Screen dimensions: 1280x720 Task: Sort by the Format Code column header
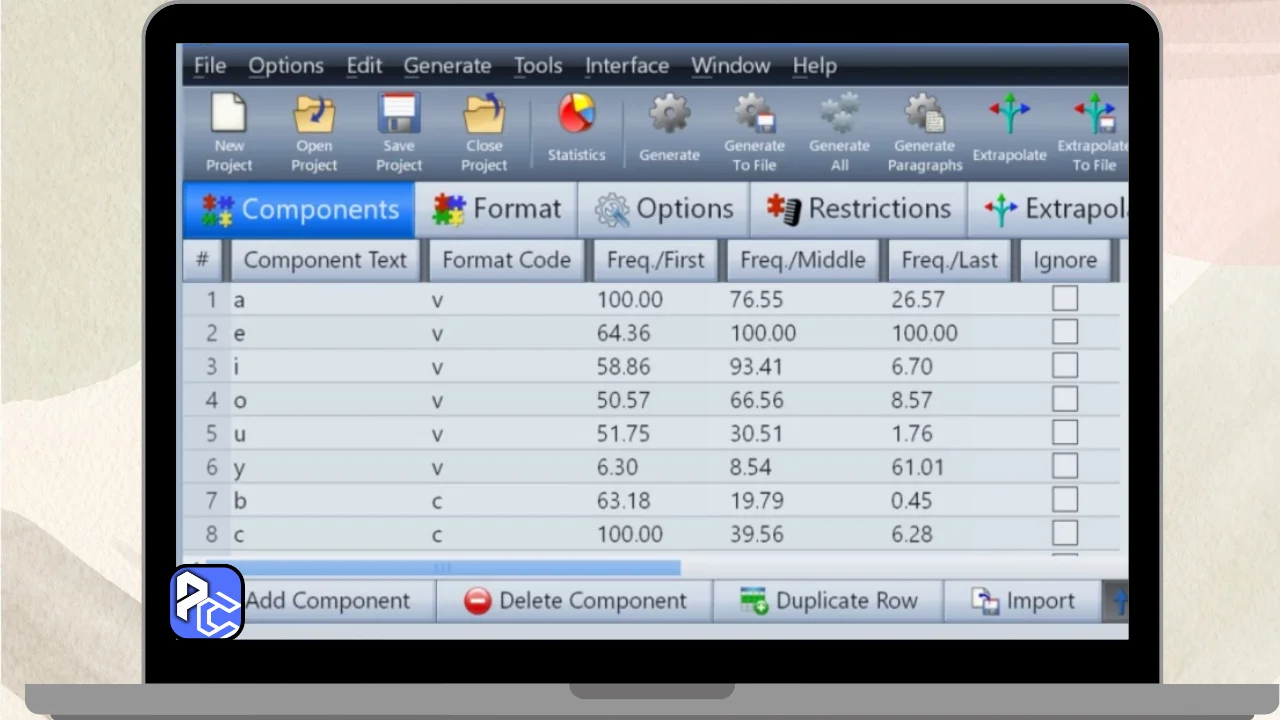[x=506, y=260]
